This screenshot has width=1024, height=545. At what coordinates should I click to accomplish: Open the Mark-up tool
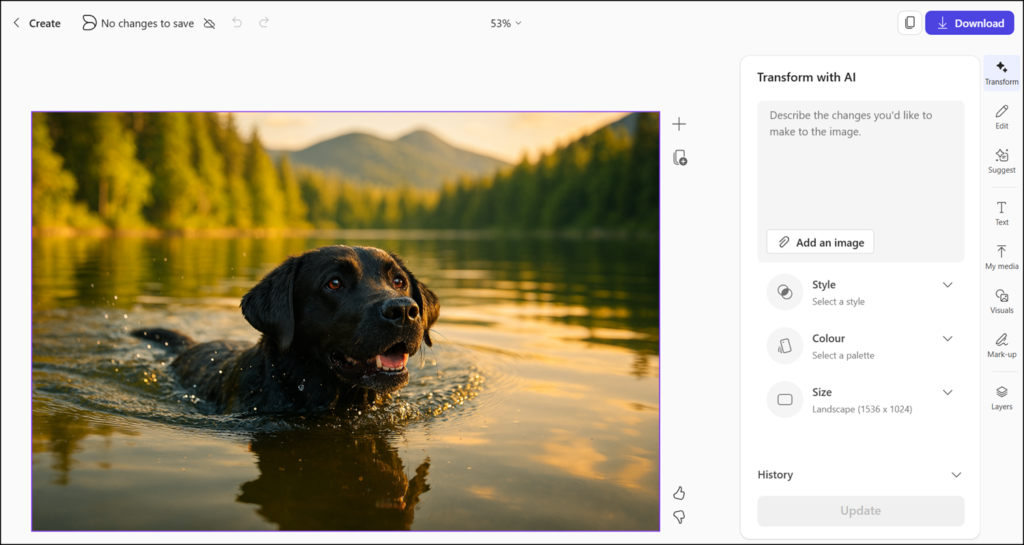(1002, 345)
